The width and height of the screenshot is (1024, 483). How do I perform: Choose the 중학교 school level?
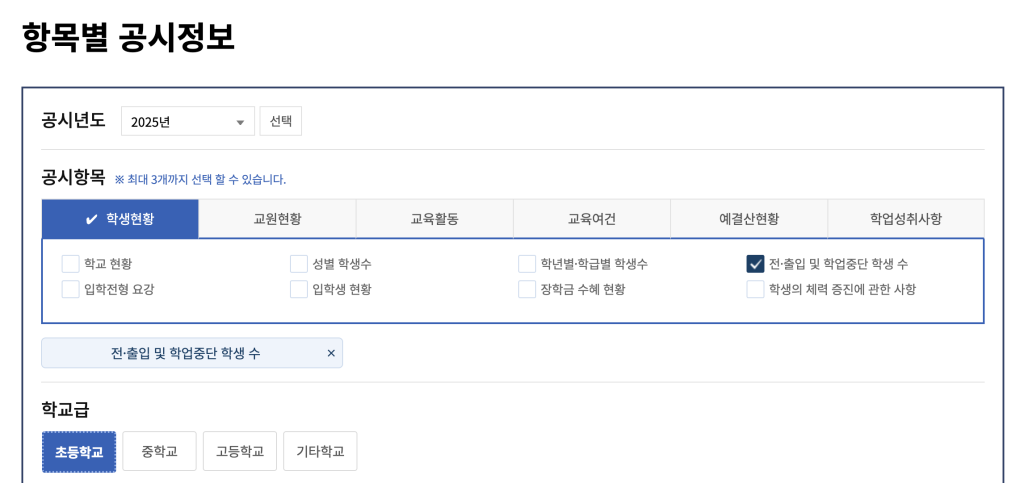(x=159, y=452)
